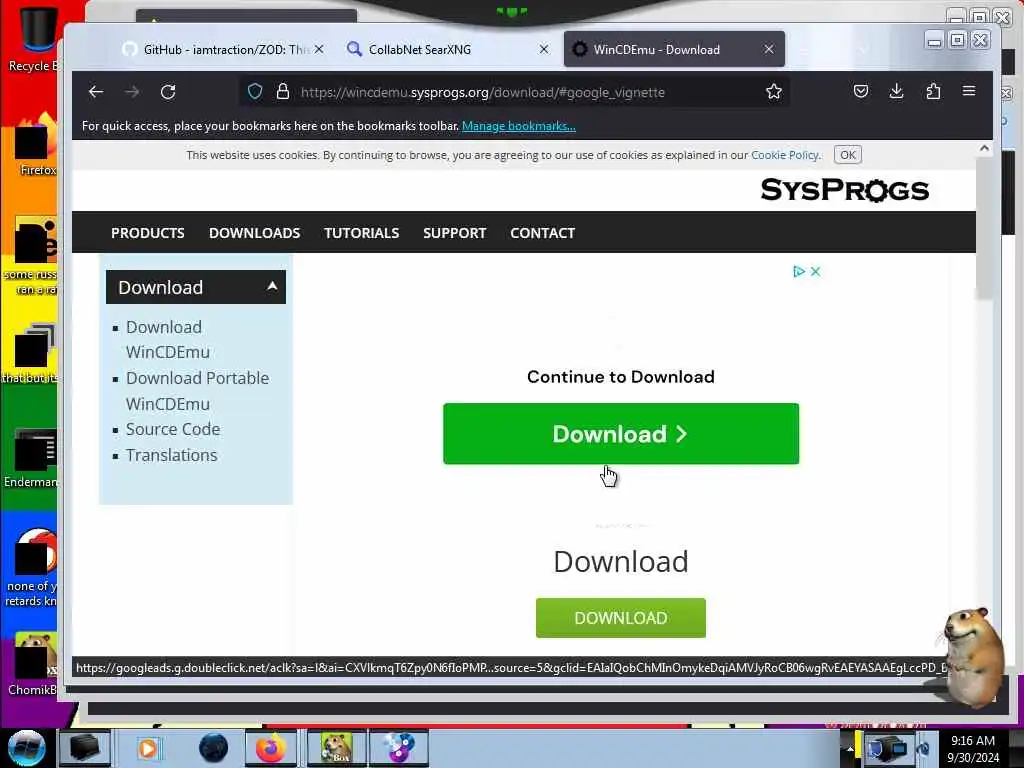Go back to the previous page
This screenshot has width=1024, height=768.
point(96,92)
